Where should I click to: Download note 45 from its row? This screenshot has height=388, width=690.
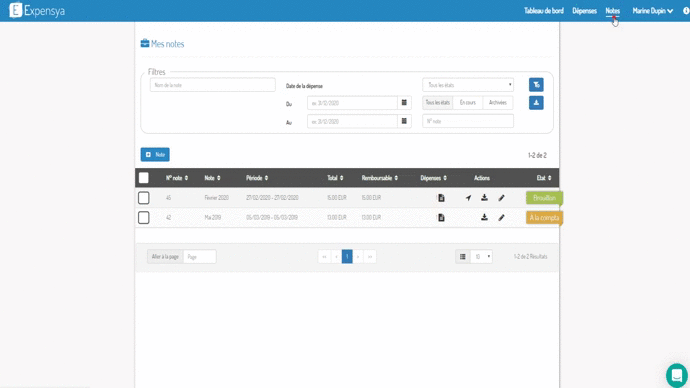coord(484,198)
